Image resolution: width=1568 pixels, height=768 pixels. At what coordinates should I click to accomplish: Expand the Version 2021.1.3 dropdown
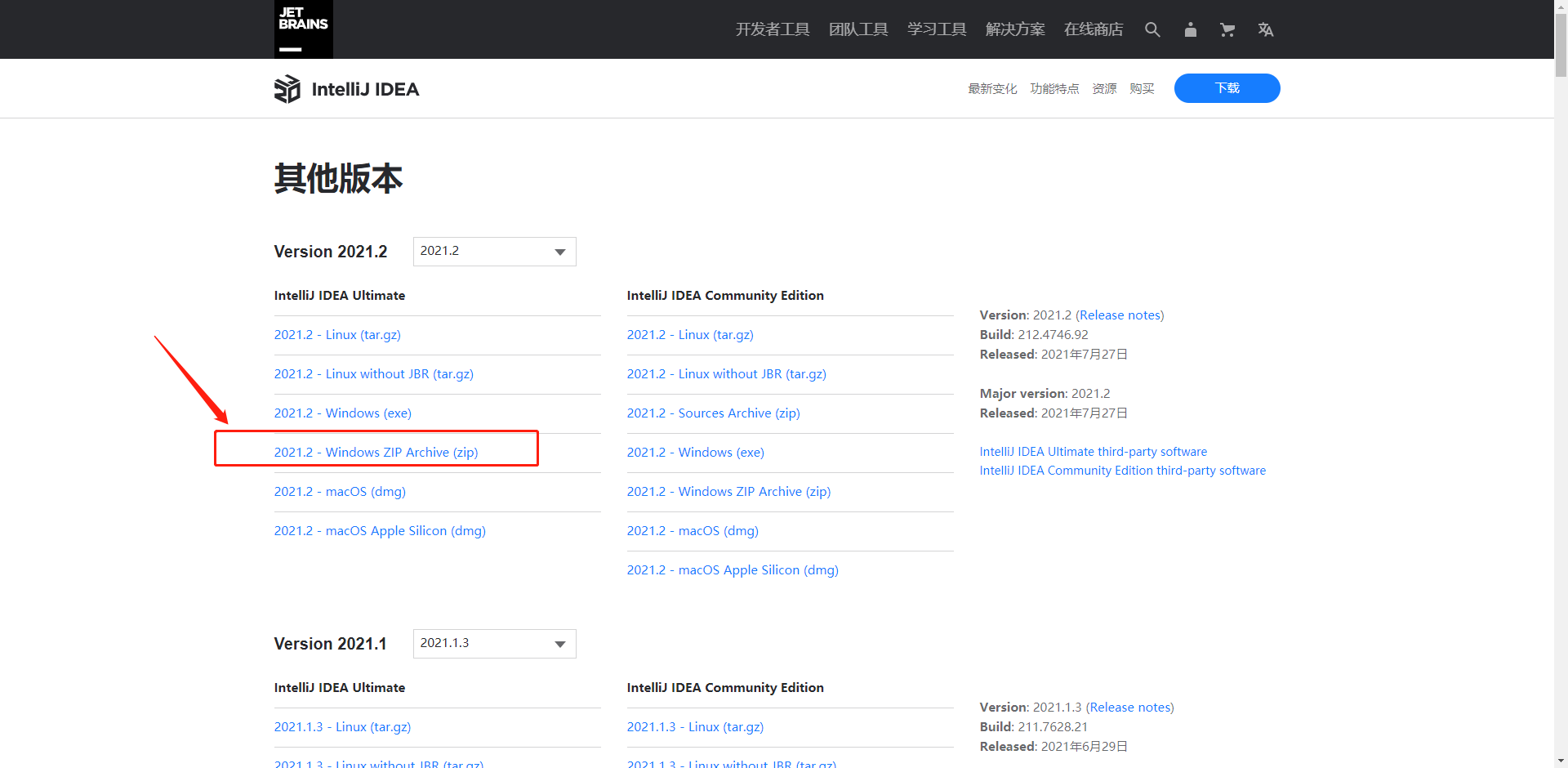point(495,644)
